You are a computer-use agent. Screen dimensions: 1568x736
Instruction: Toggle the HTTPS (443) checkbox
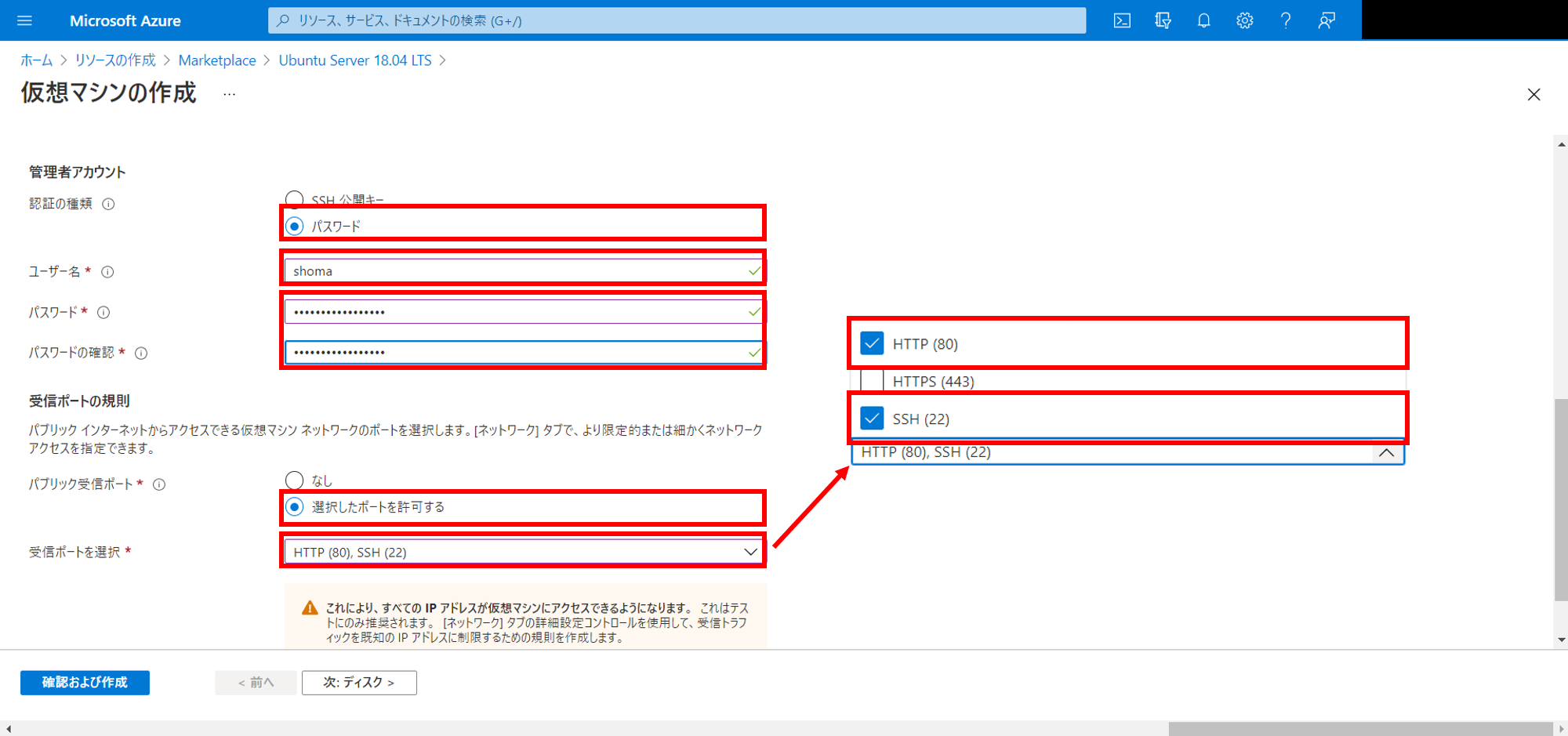tap(872, 381)
